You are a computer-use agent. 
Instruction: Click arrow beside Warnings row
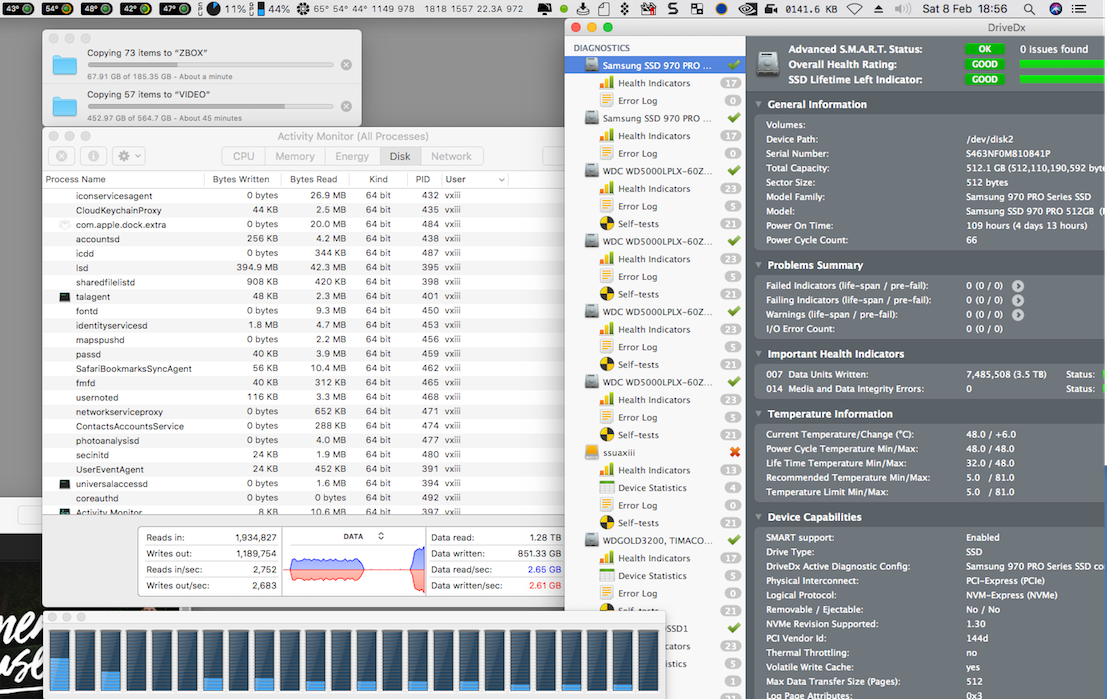(x=1018, y=315)
